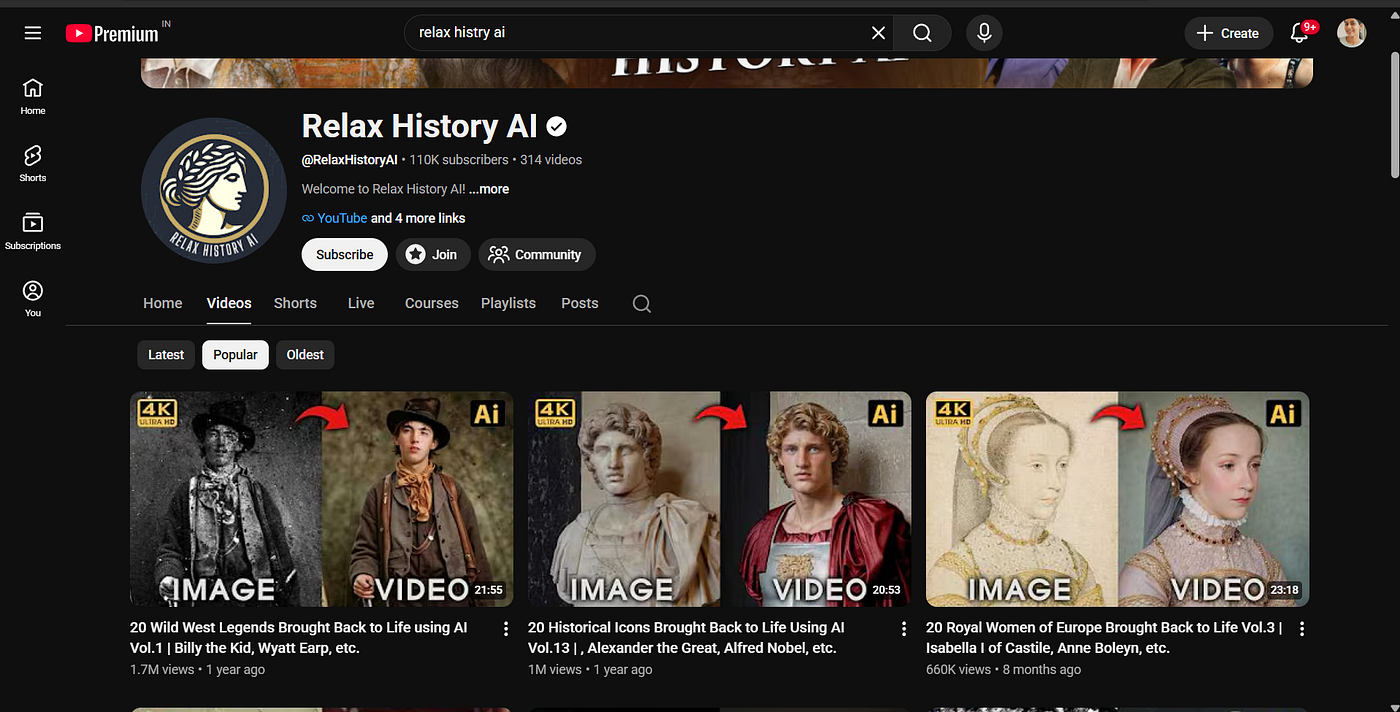Open the Community button
Screen dimensions: 1400x712
[536, 255]
